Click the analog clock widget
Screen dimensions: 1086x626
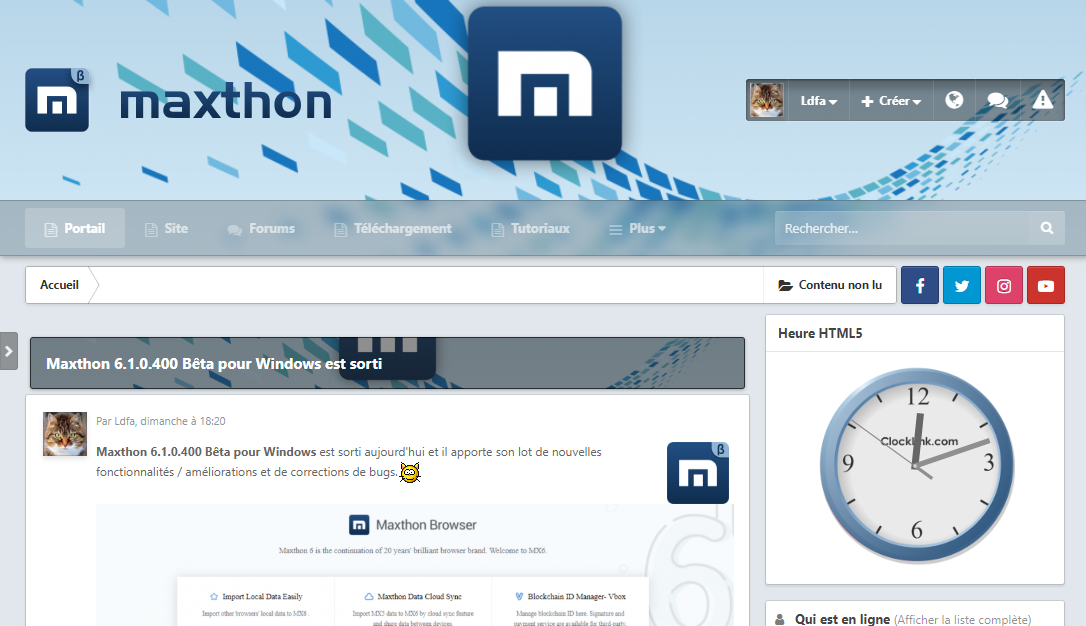pos(917,465)
